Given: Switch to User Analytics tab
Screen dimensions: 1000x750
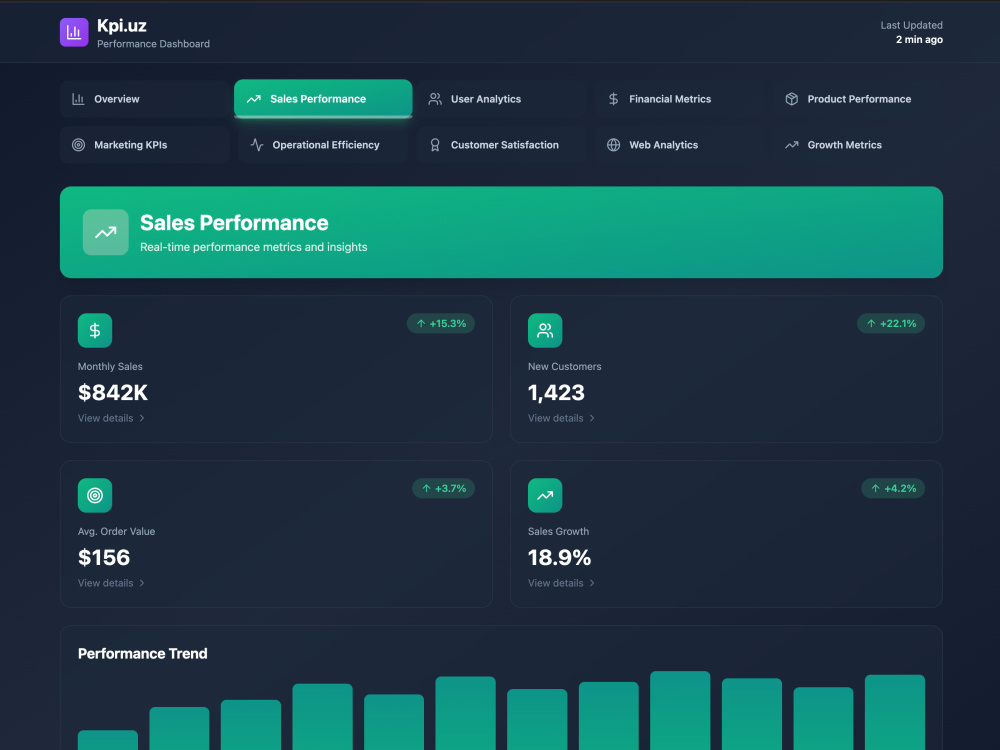Looking at the screenshot, I should pos(501,99).
